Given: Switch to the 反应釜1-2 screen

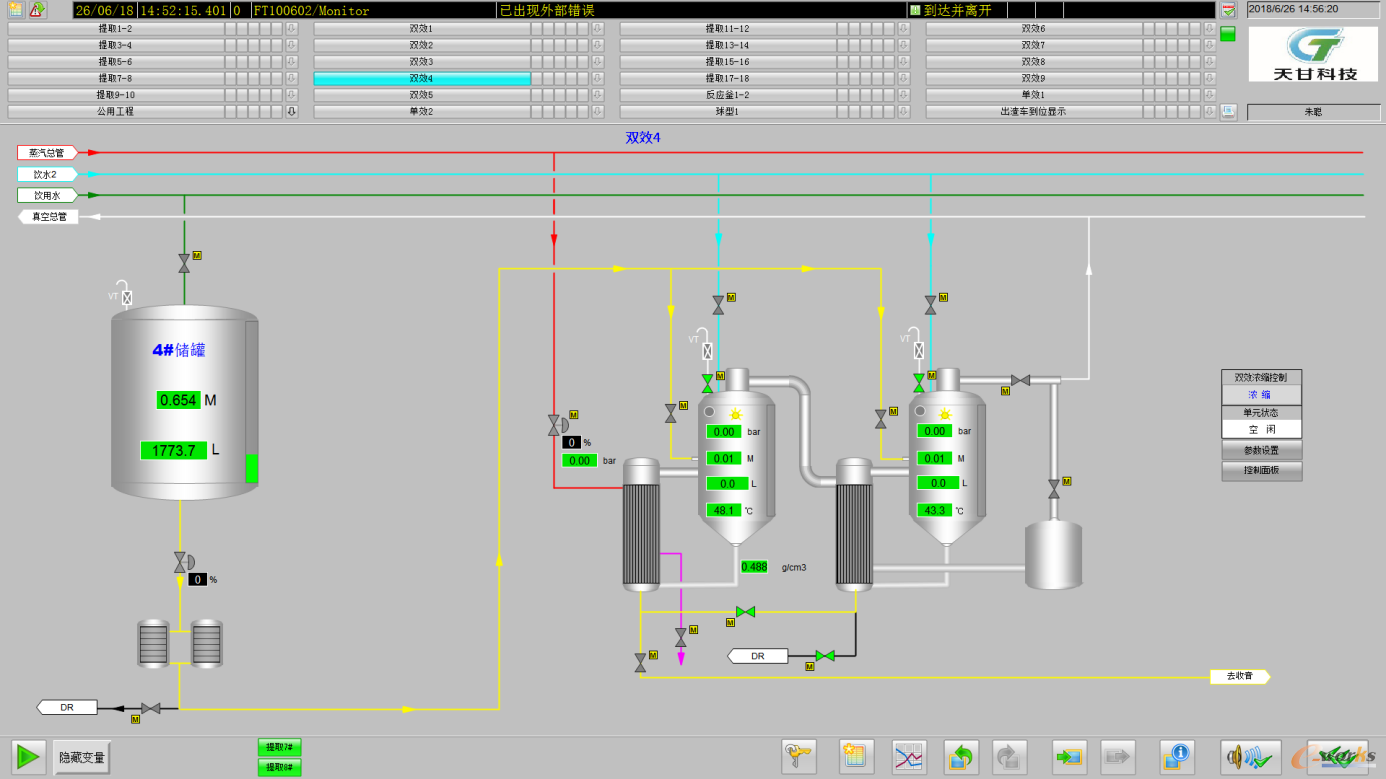Looking at the screenshot, I should click(727, 95).
